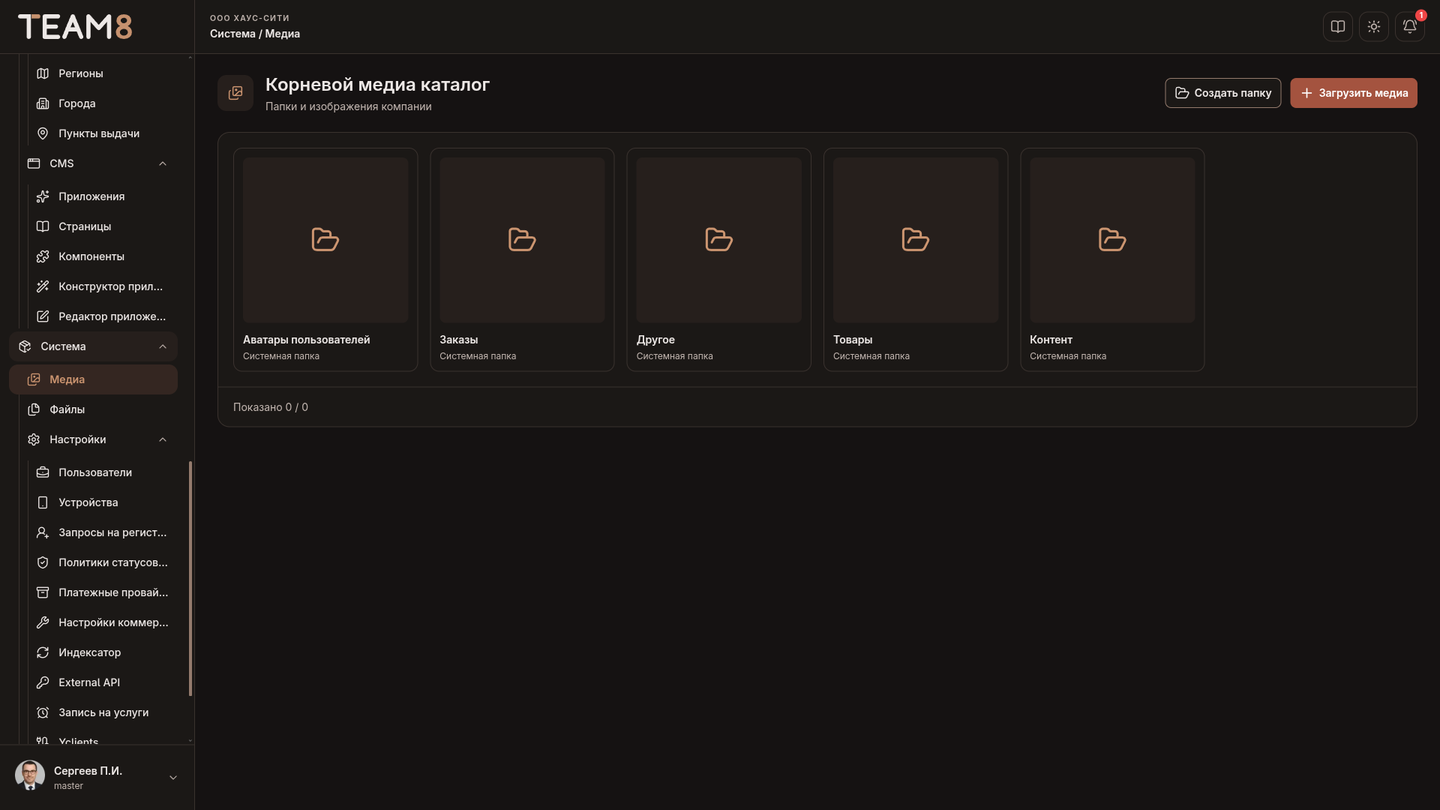Open the Товары folder thumbnail
This screenshot has height=810, width=1440.
tap(916, 240)
